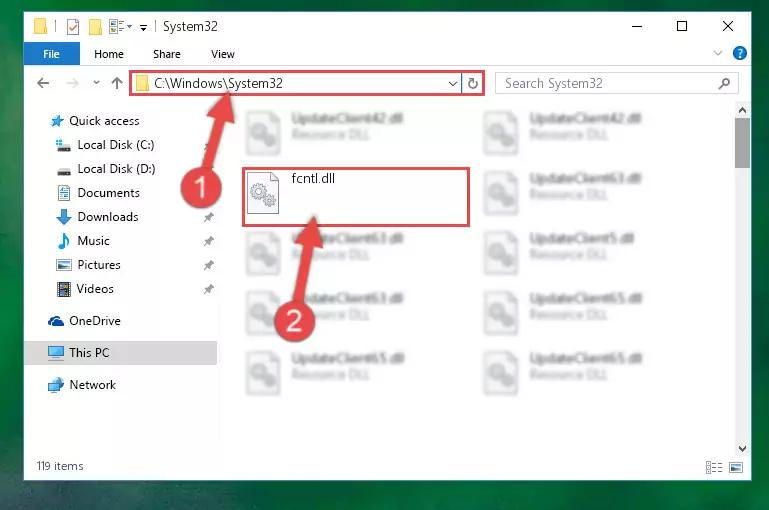Click the vertical scrollbar thumb
Viewport: 769px width, 510px height.
[x=743, y=143]
